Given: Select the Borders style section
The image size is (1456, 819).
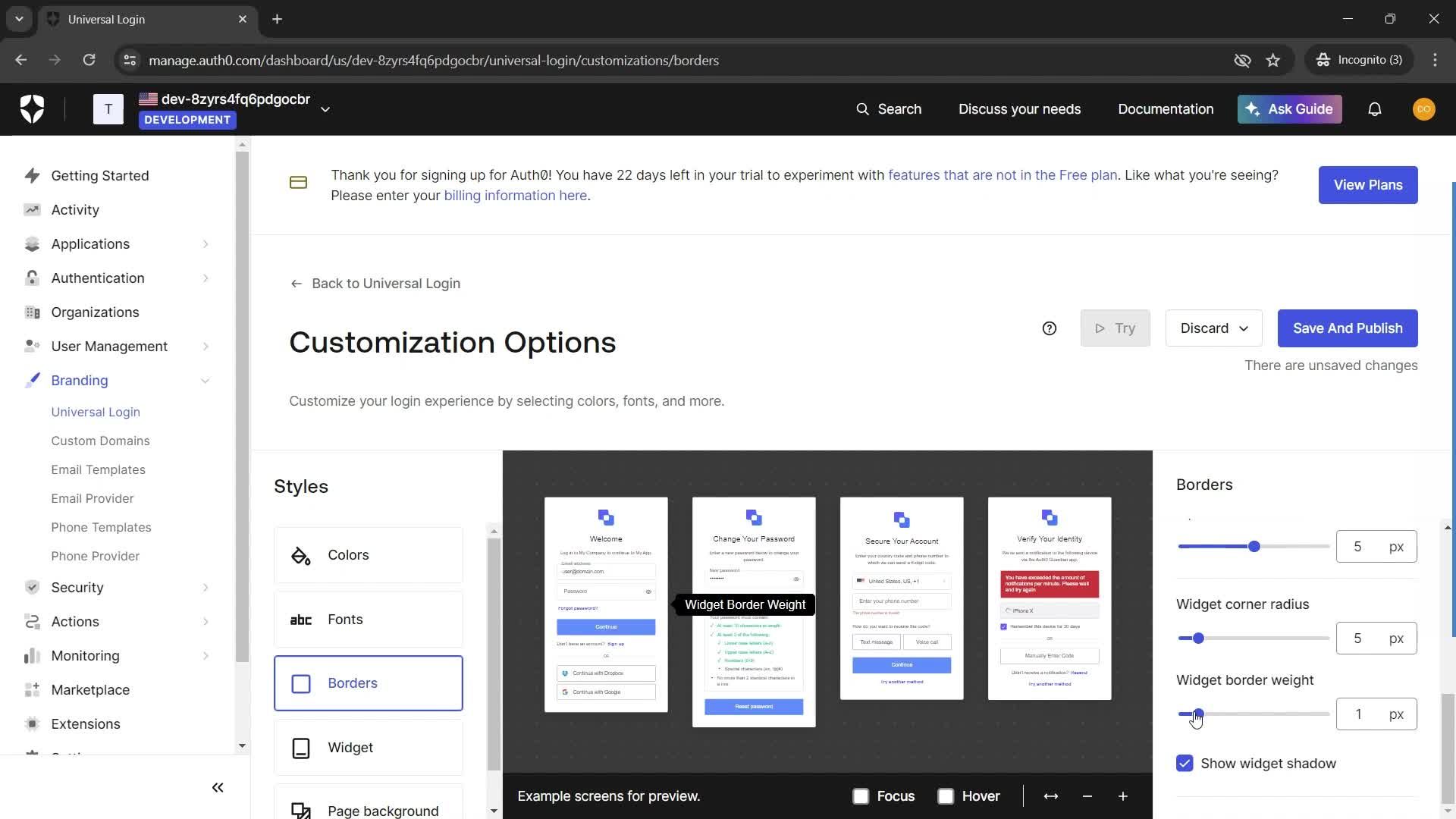Looking at the screenshot, I should point(369,683).
